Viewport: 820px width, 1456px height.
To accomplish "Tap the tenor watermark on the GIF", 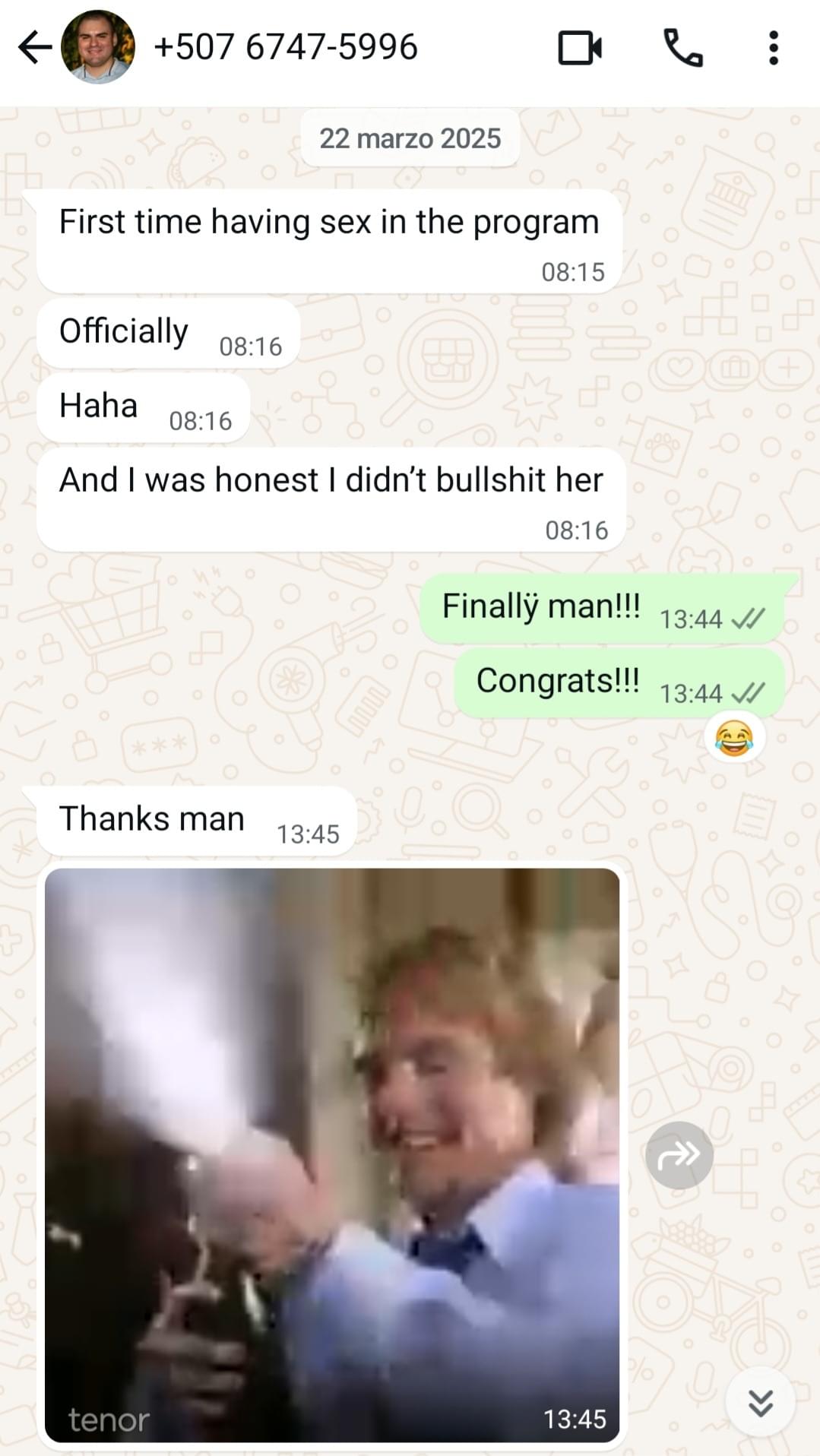I will (x=109, y=1420).
